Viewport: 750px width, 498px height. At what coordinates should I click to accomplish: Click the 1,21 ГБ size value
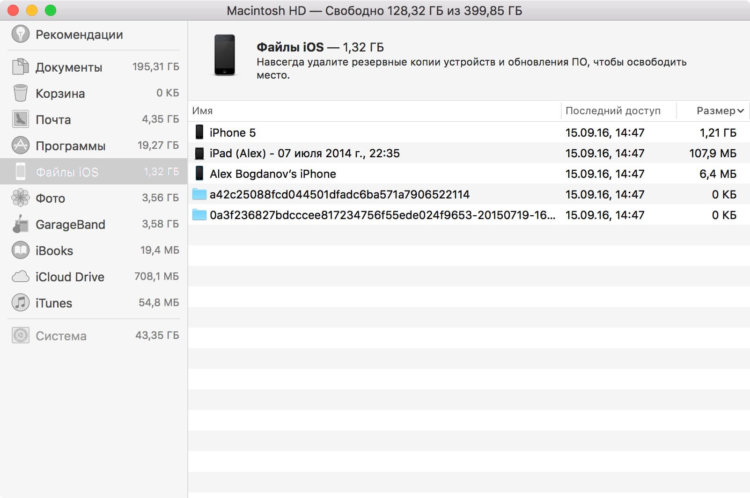click(718, 133)
